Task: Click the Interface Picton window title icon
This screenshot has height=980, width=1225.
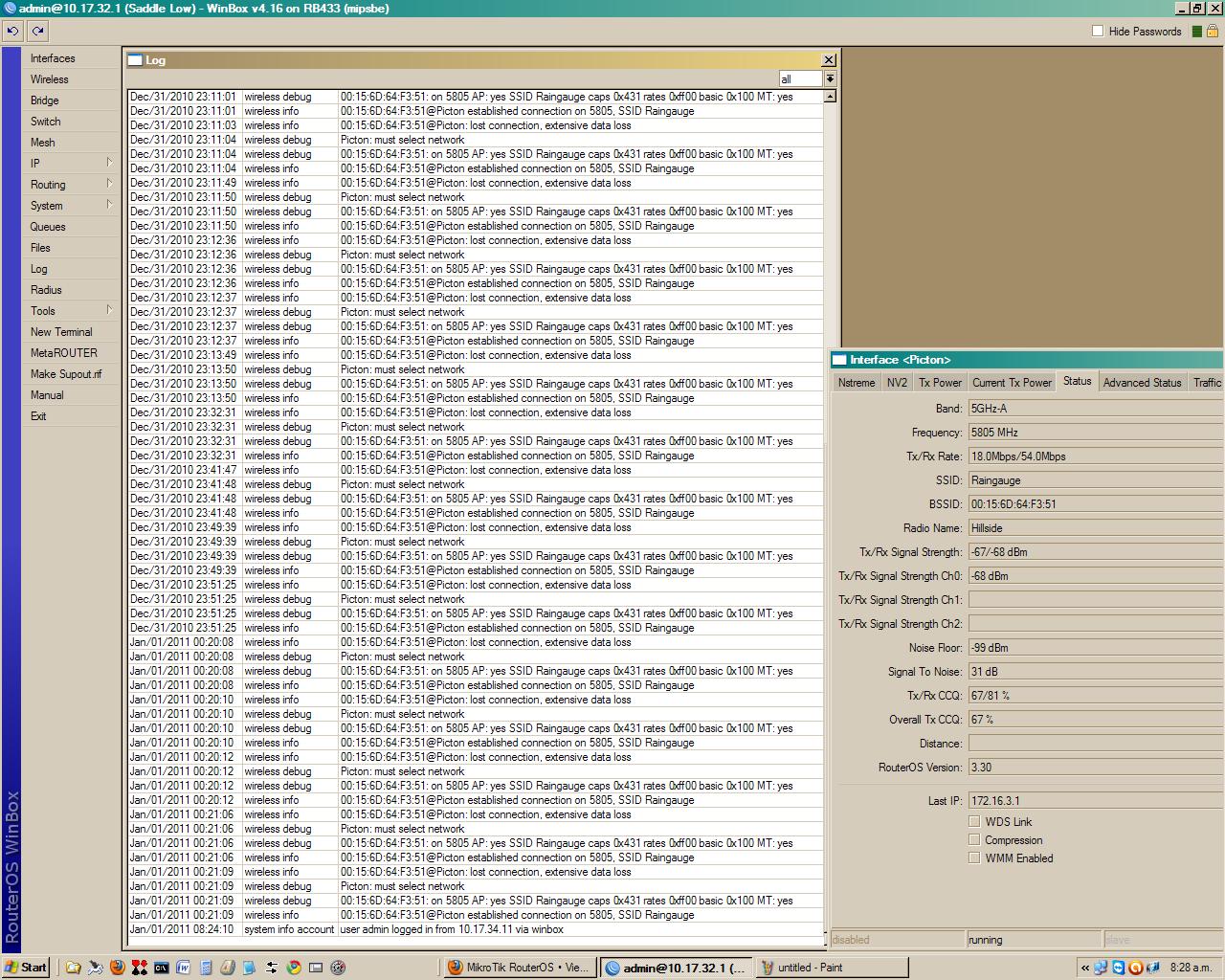Action: coord(840,360)
